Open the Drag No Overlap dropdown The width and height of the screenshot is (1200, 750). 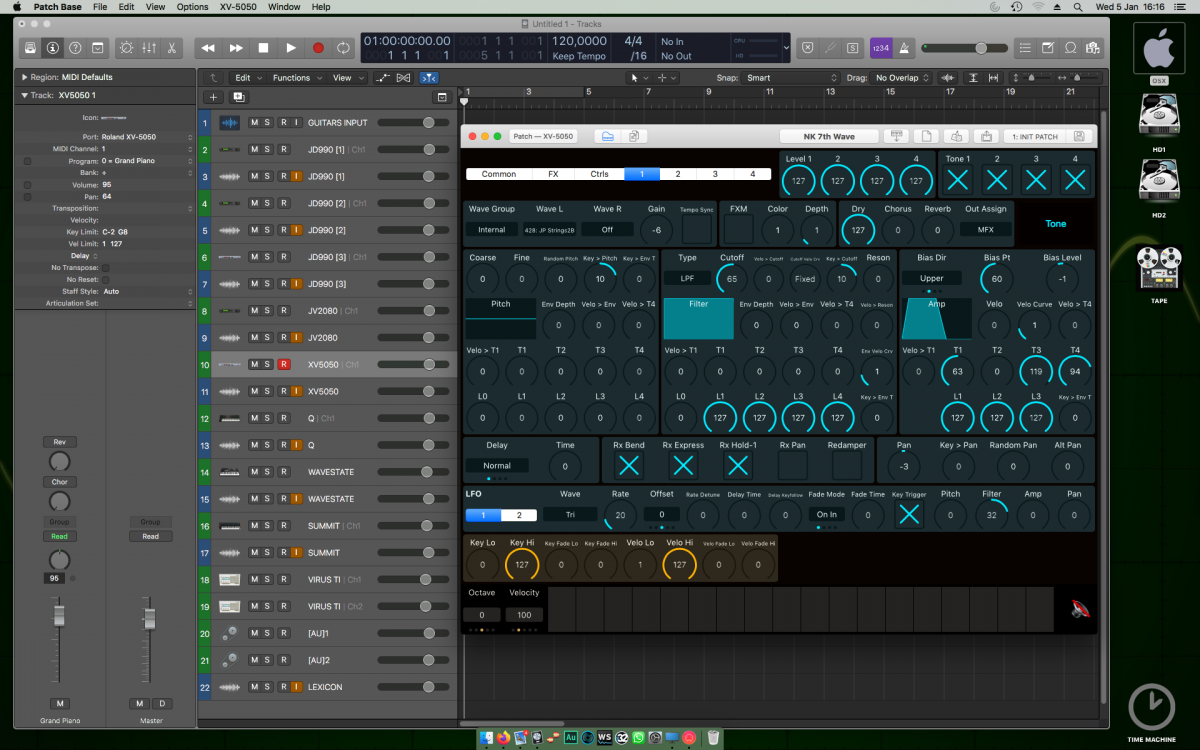pos(903,78)
